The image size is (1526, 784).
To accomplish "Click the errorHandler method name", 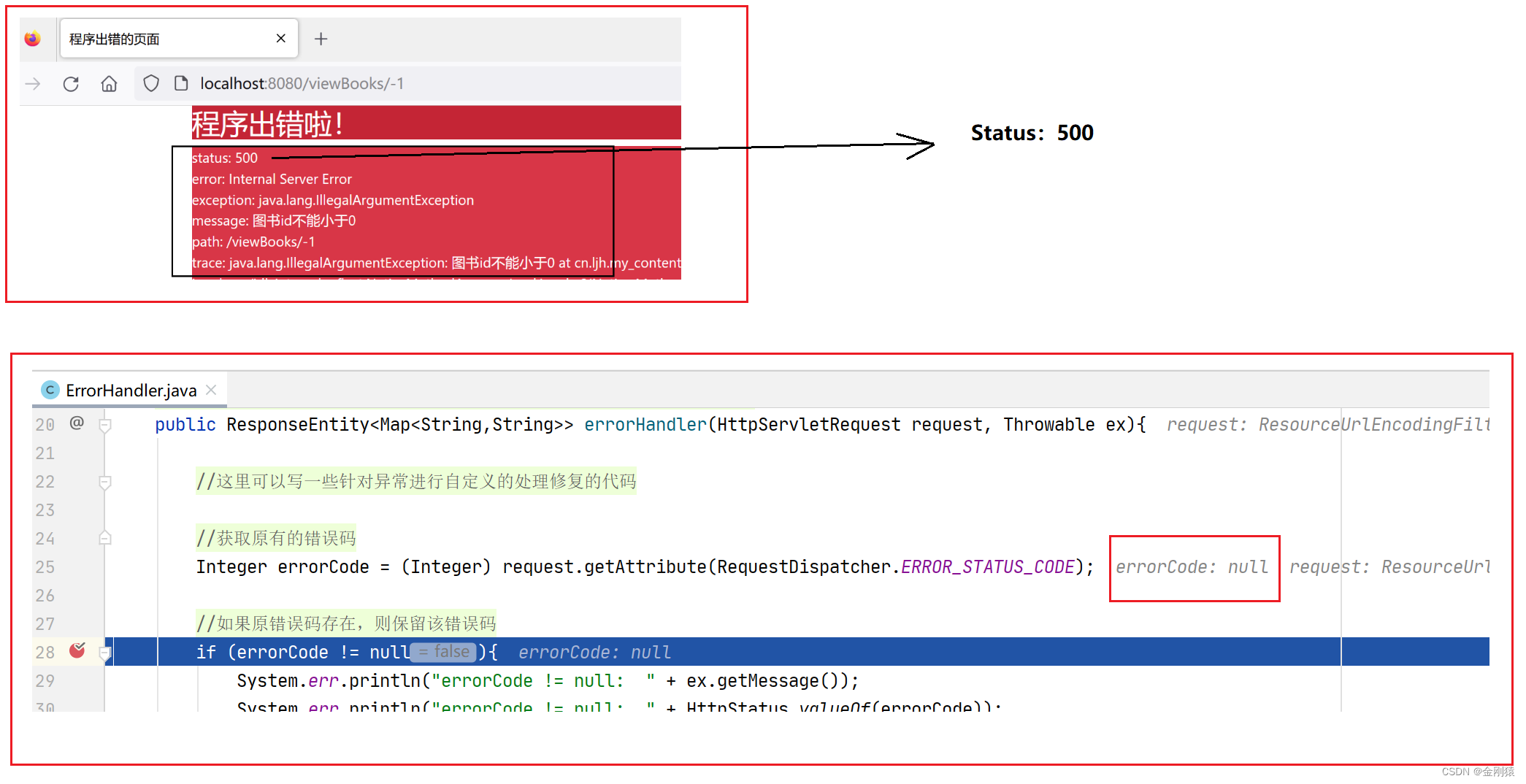I will coord(645,425).
